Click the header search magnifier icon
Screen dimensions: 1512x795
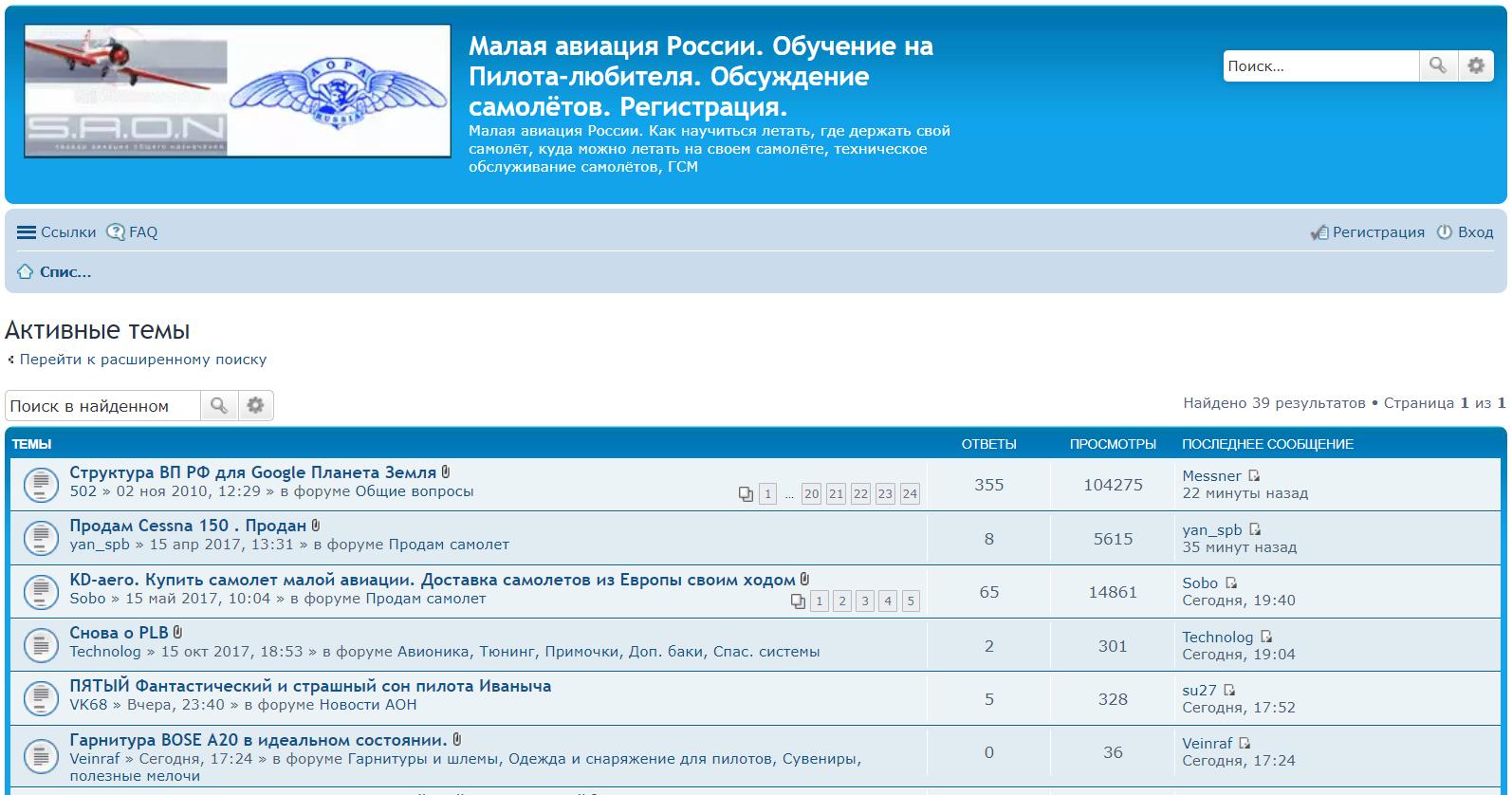1437,65
